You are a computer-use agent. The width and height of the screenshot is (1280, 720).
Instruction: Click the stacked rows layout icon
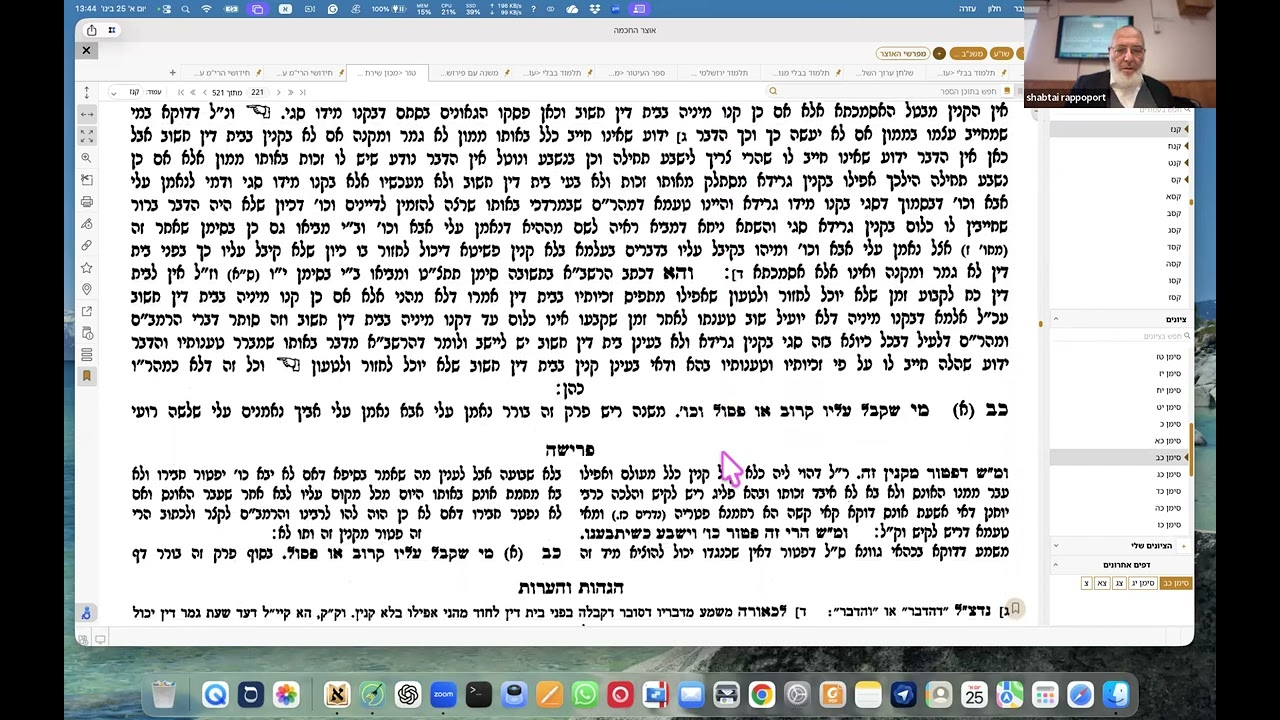click(x=87, y=355)
